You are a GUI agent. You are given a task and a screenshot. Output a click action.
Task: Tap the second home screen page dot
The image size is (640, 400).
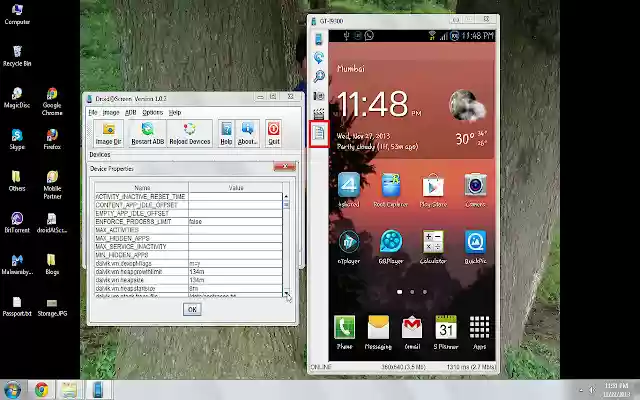(x=412, y=292)
